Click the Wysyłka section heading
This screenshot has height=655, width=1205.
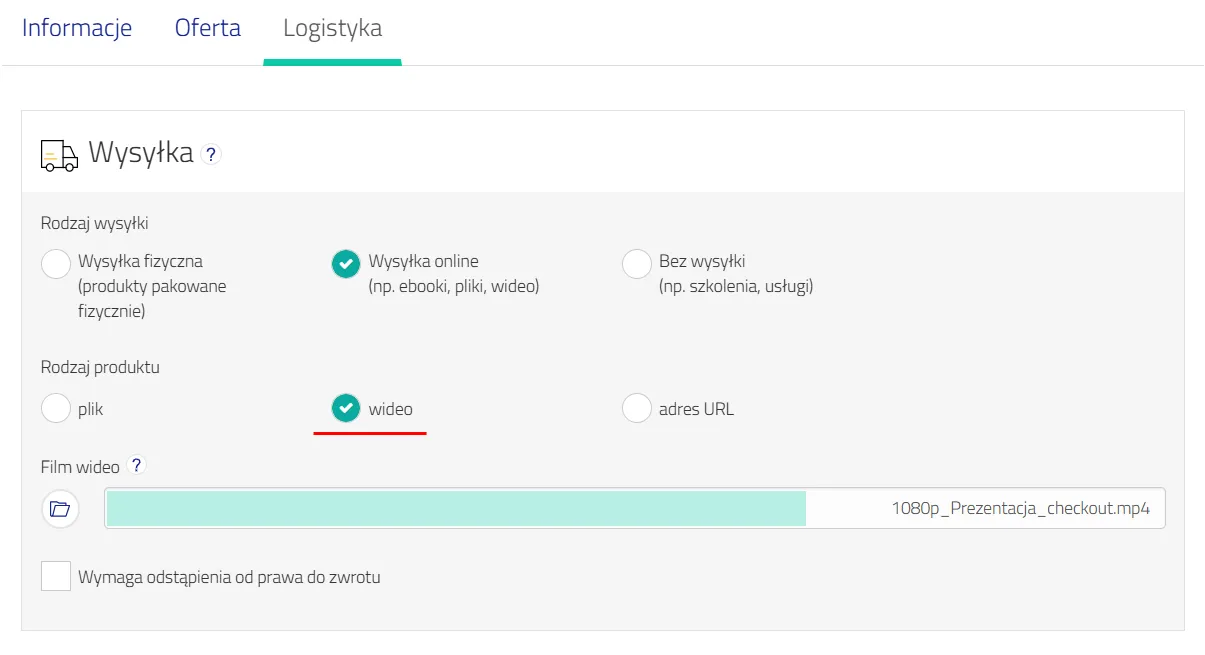pos(141,153)
